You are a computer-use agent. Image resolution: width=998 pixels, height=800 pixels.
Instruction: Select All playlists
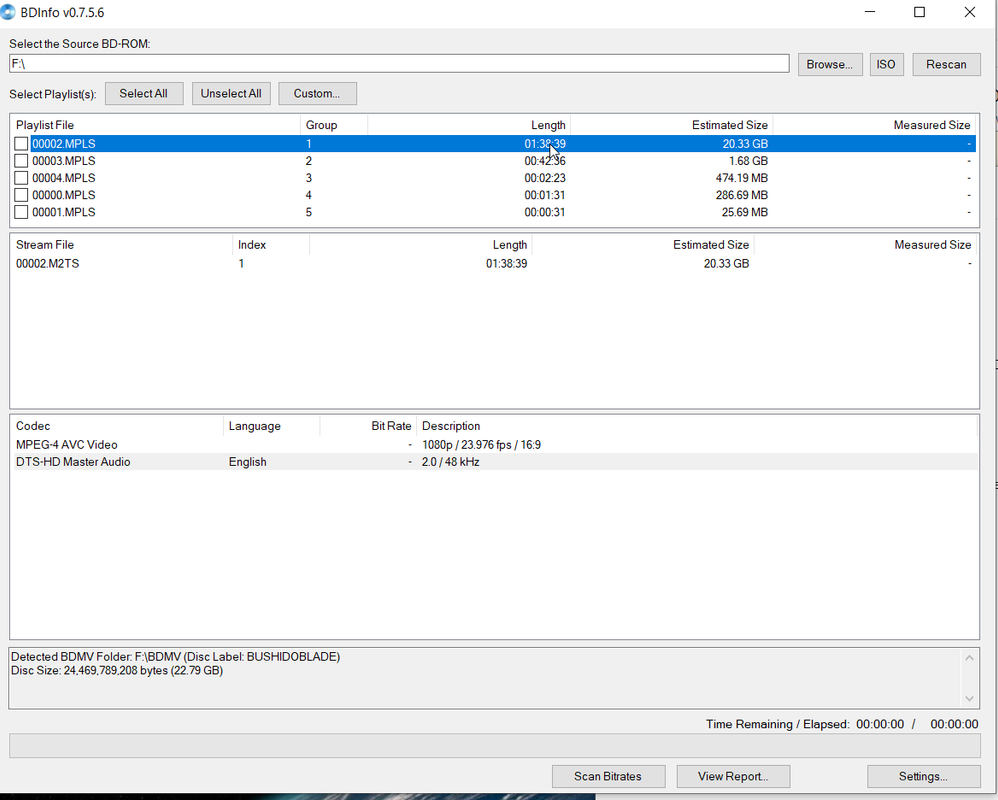[144, 94]
